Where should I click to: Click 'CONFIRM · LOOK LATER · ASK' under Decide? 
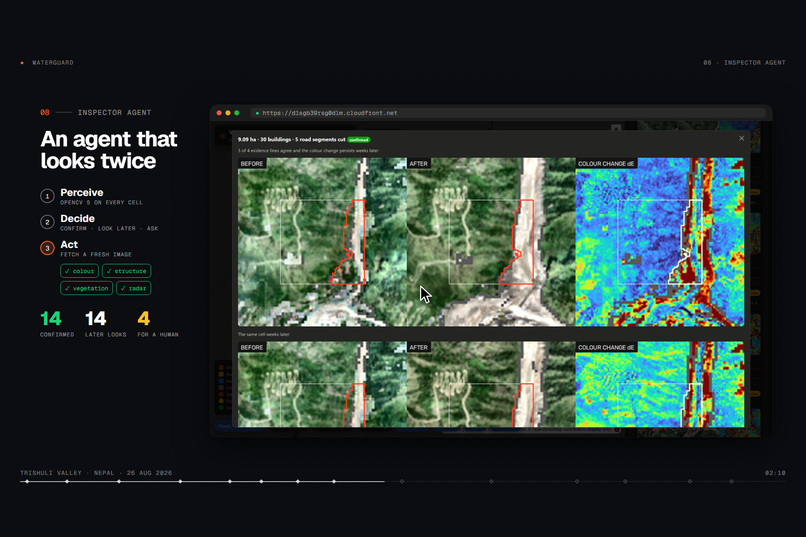tap(109, 229)
